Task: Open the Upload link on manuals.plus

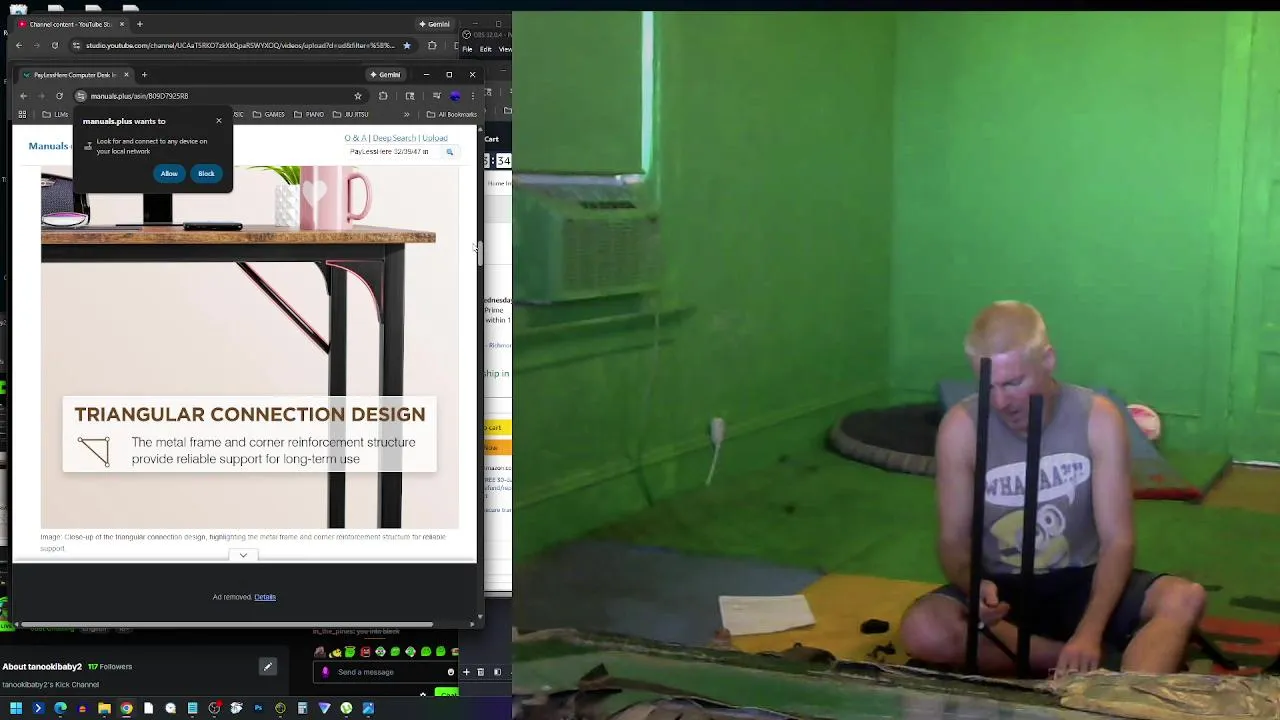Action: 435,138
